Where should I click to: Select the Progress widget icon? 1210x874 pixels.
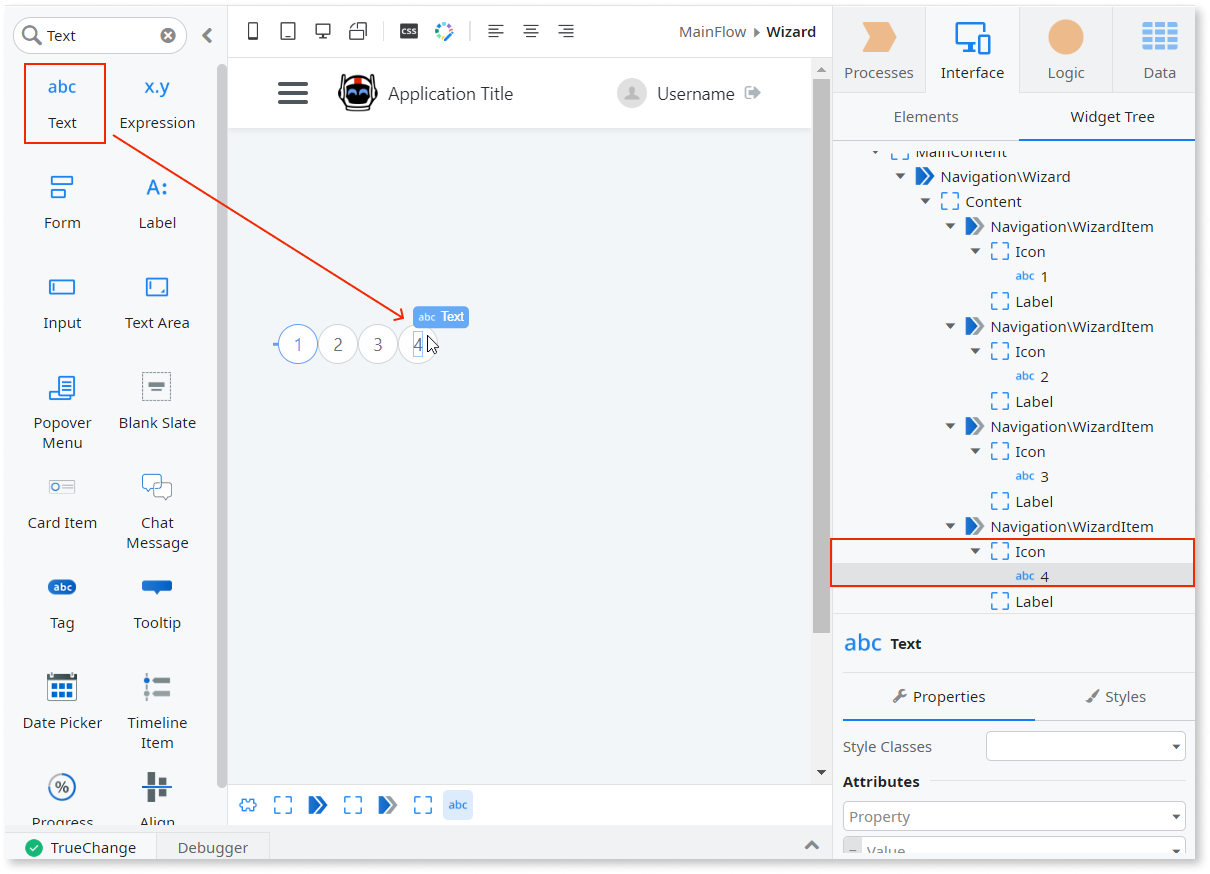point(62,787)
